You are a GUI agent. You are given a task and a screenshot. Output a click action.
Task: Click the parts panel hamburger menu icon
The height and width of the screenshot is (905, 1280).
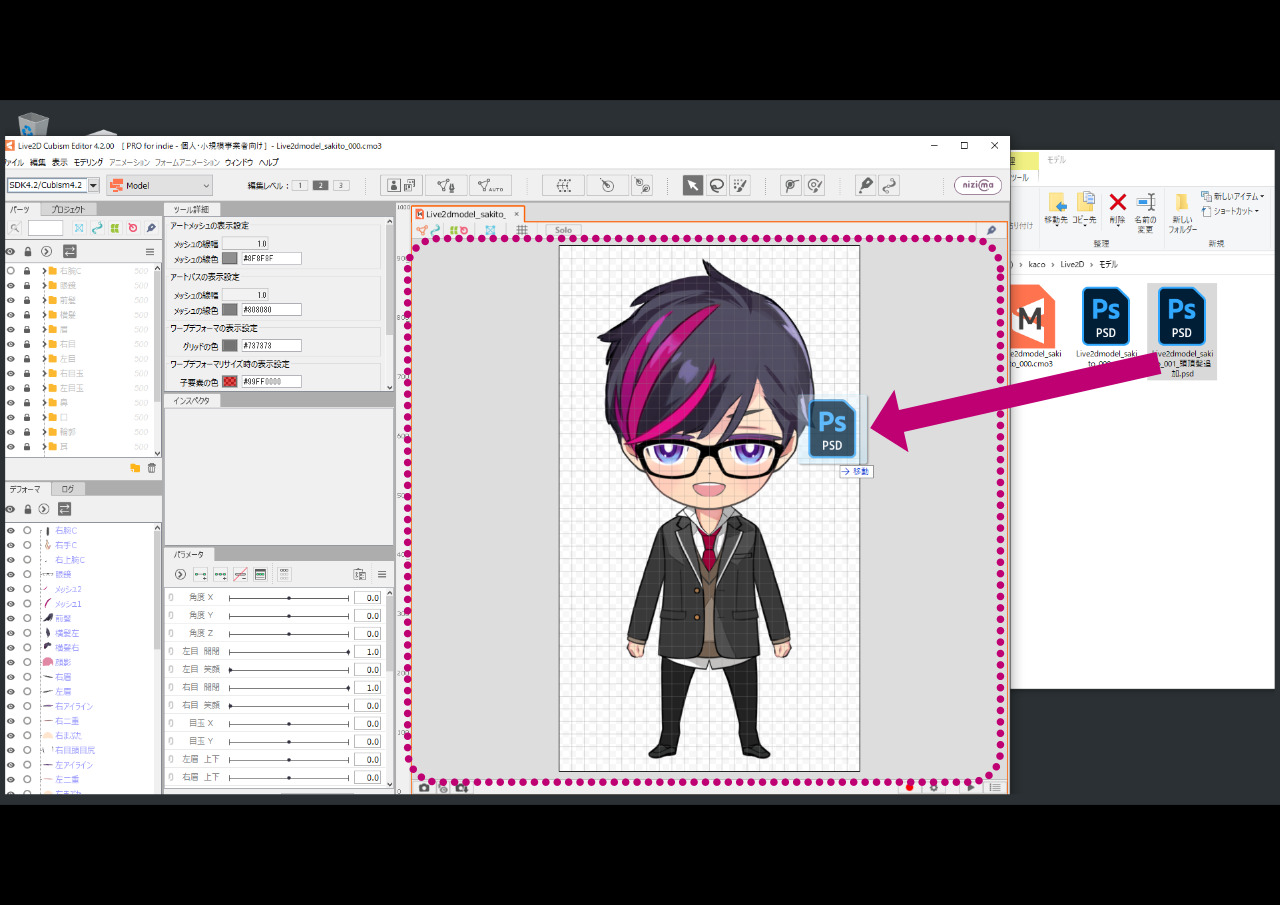pyautogui.click(x=150, y=251)
